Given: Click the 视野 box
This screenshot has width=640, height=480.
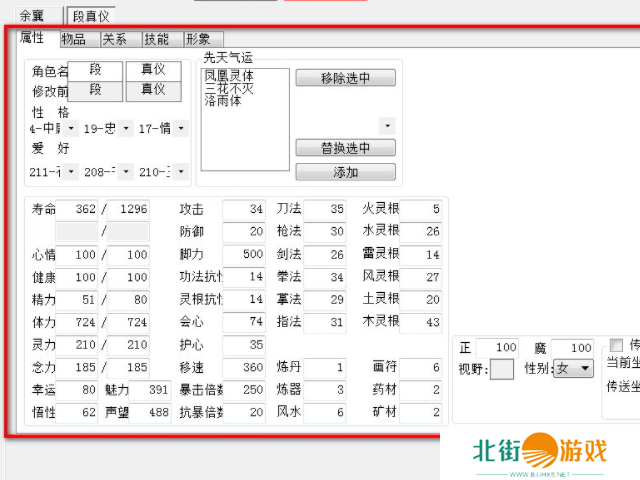Looking at the screenshot, I should coord(502,369).
